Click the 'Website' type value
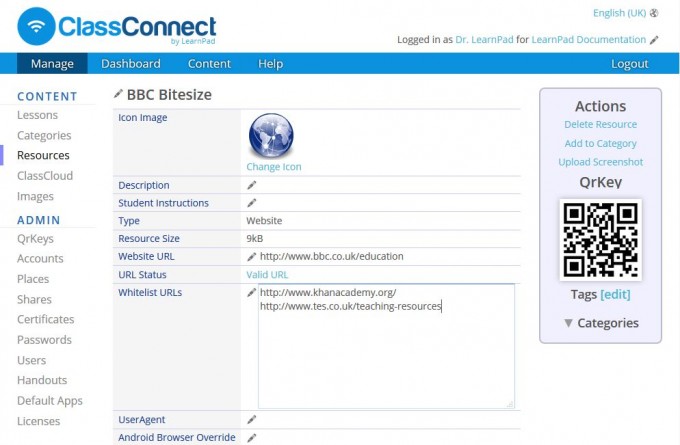This screenshot has height=445, width=680. 264,221
